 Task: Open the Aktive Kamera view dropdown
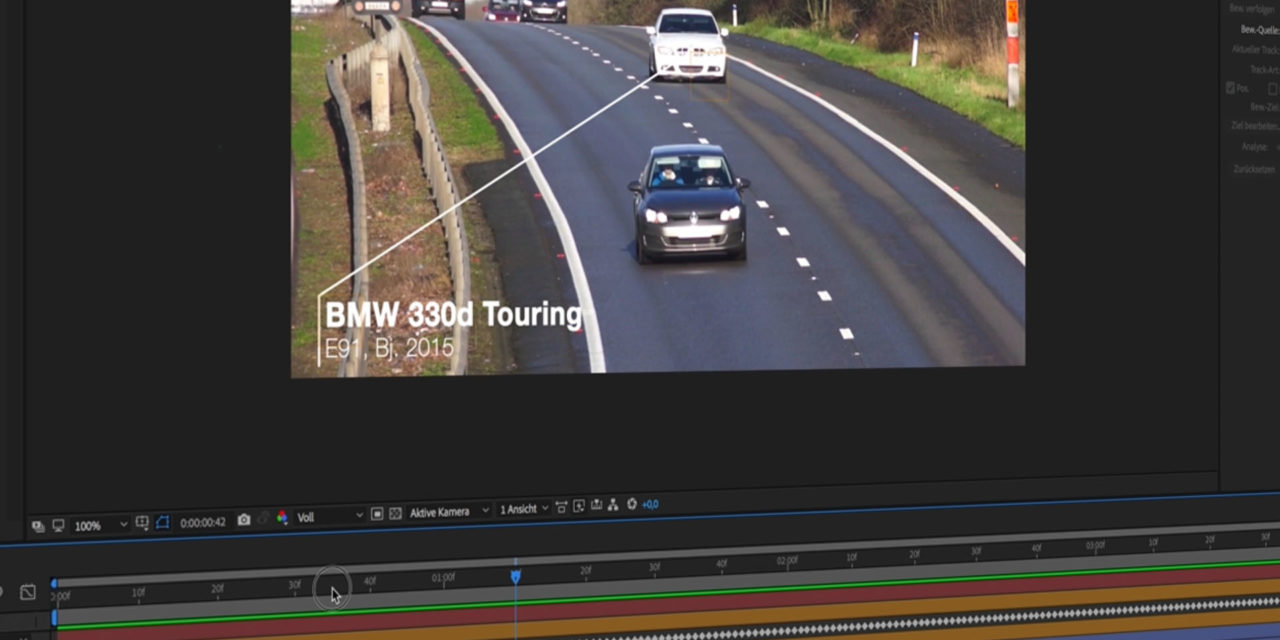click(449, 512)
